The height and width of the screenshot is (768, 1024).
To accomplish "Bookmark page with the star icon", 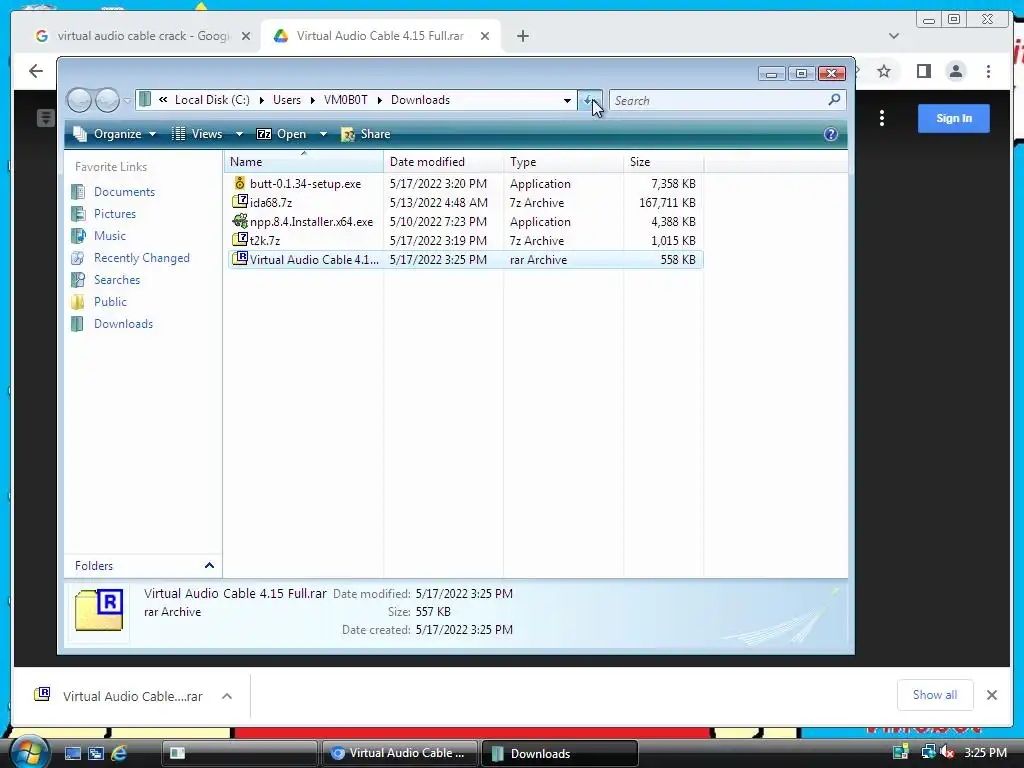I will click(x=884, y=71).
